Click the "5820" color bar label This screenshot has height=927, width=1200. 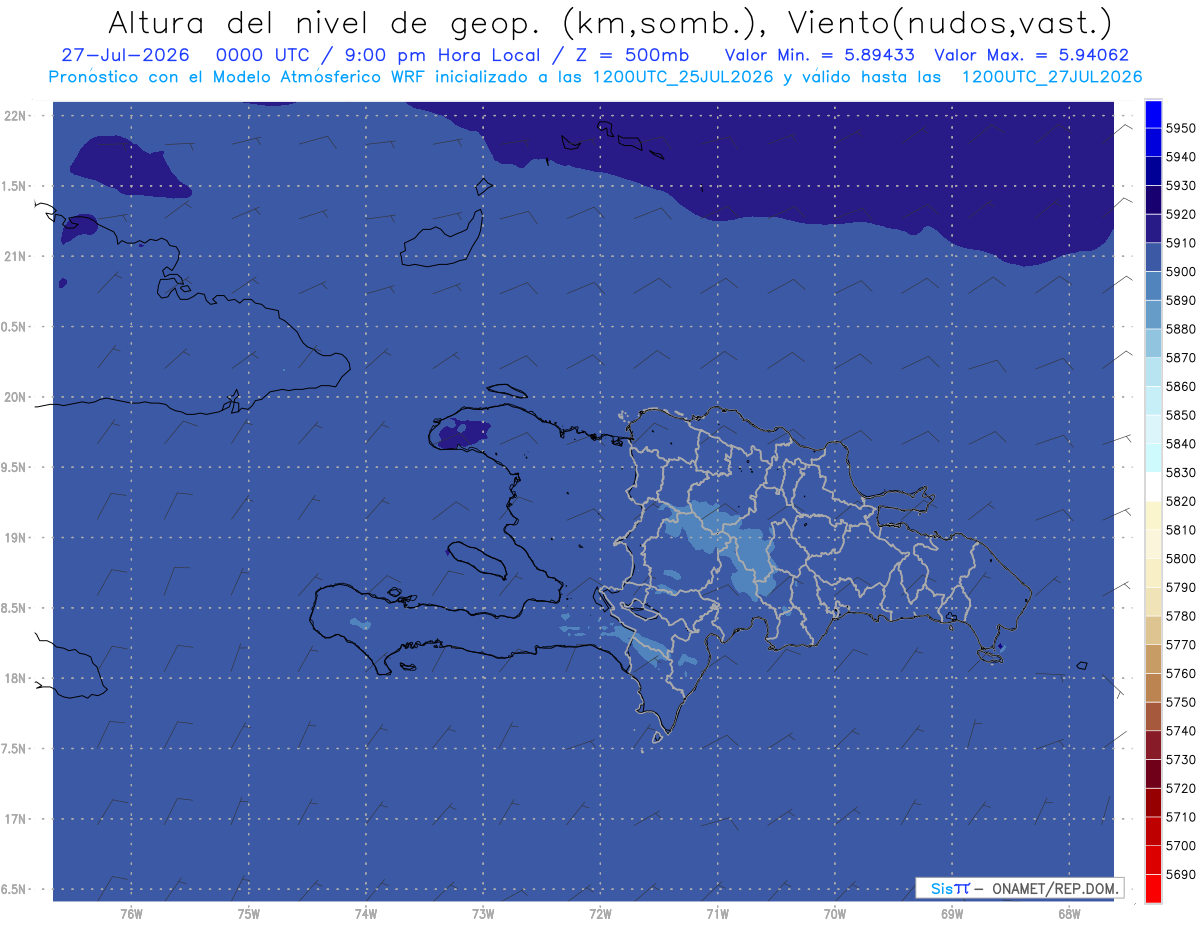click(1181, 501)
